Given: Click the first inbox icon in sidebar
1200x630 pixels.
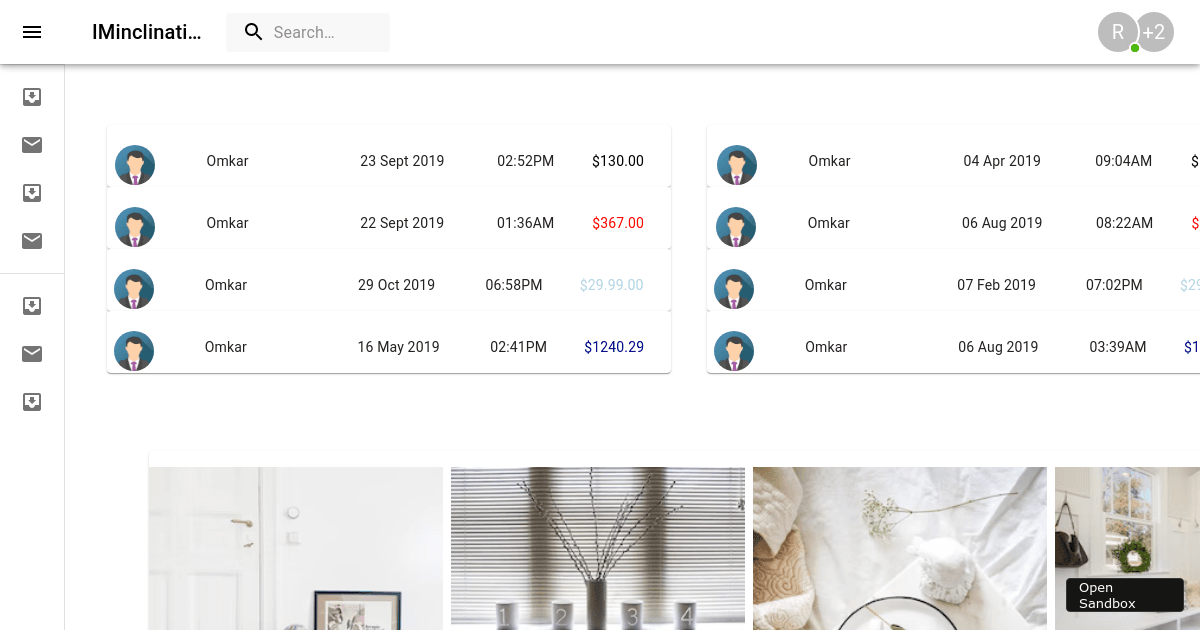Looking at the screenshot, I should pyautogui.click(x=32, y=97).
